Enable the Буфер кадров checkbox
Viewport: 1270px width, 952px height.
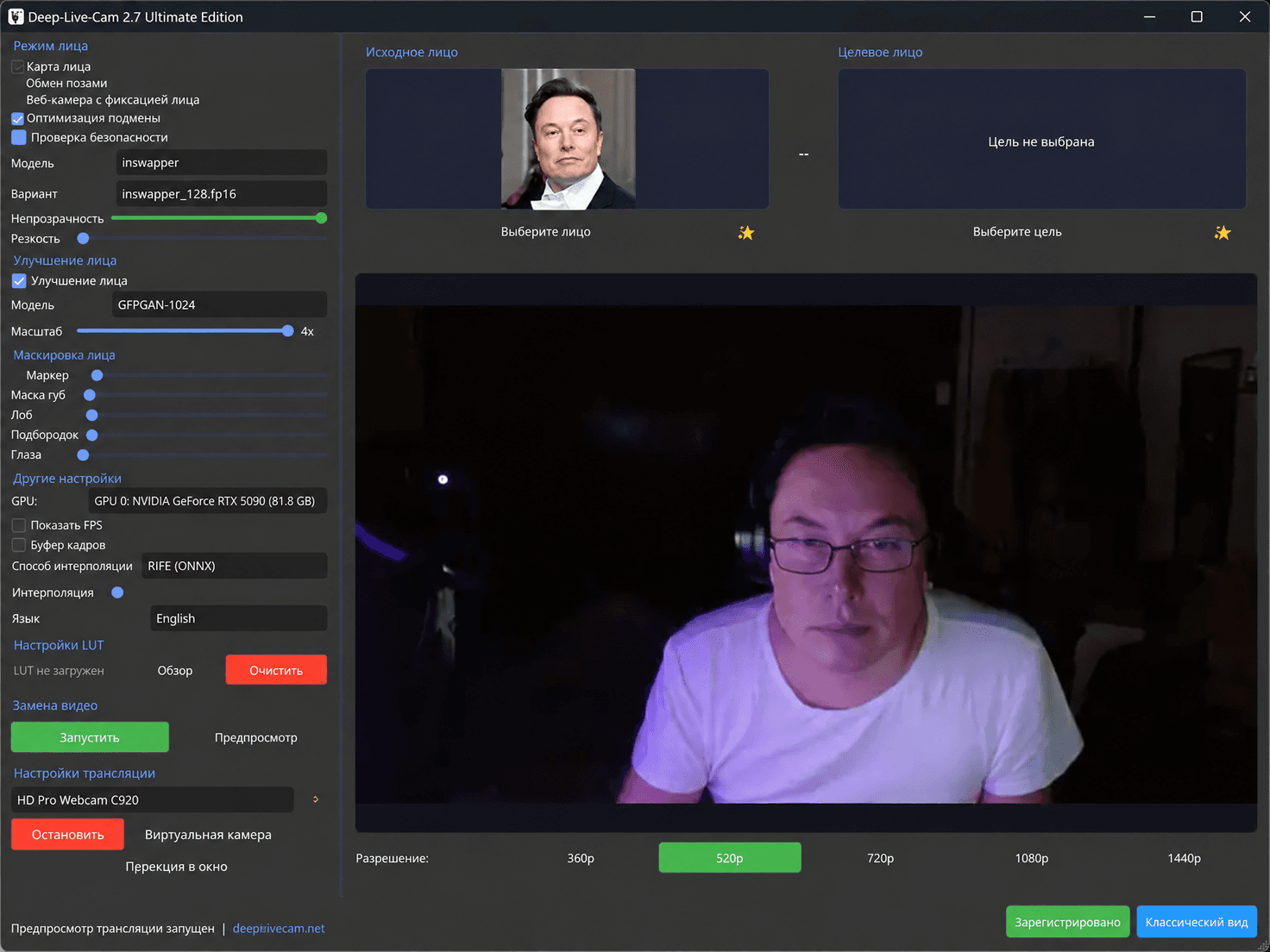[18, 545]
